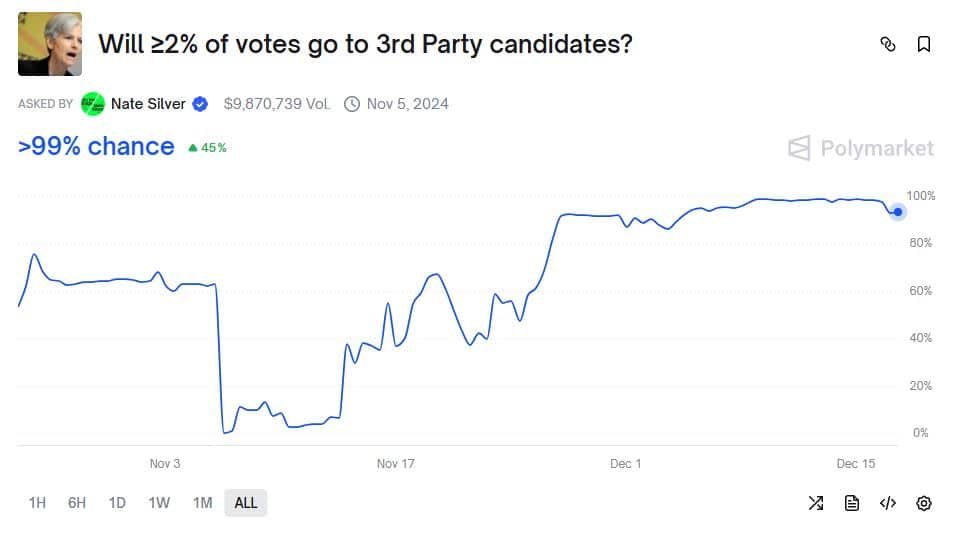Show the 1M time range
This screenshot has height=548, width=957.
coord(202,503)
